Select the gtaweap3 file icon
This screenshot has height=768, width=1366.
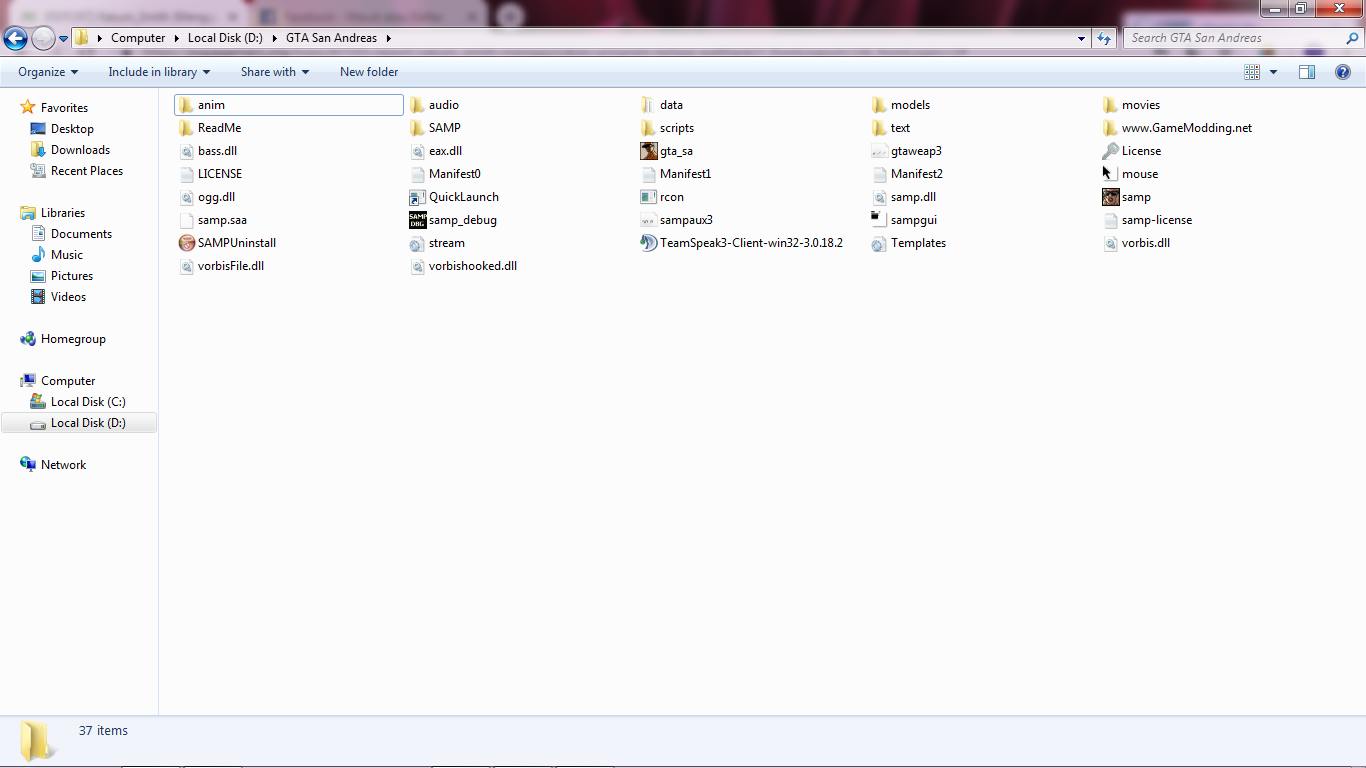[x=880, y=151]
